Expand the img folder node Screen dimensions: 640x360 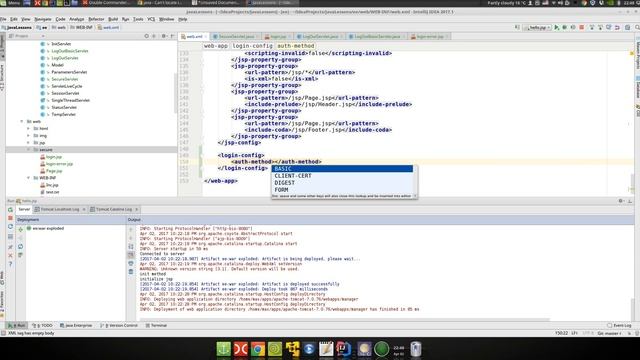click(29, 136)
